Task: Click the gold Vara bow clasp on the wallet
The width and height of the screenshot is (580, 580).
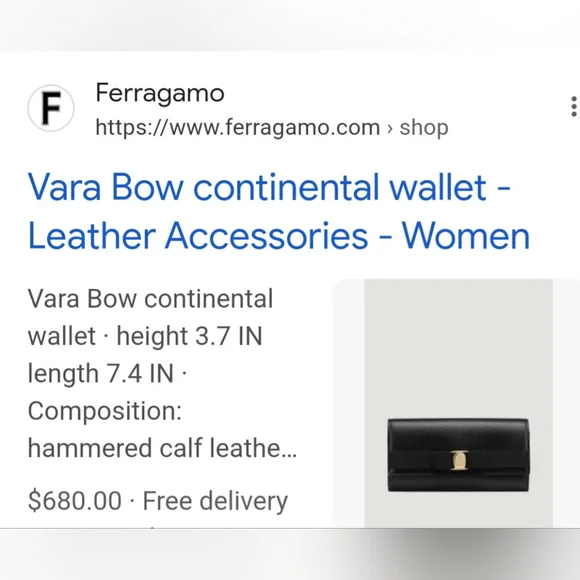Action: point(459,461)
